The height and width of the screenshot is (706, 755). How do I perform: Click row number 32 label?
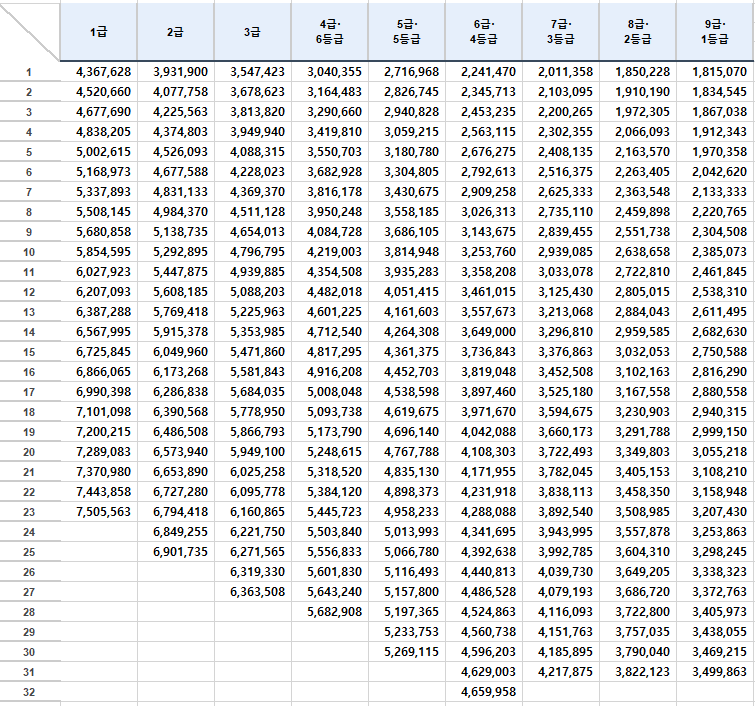29,693
